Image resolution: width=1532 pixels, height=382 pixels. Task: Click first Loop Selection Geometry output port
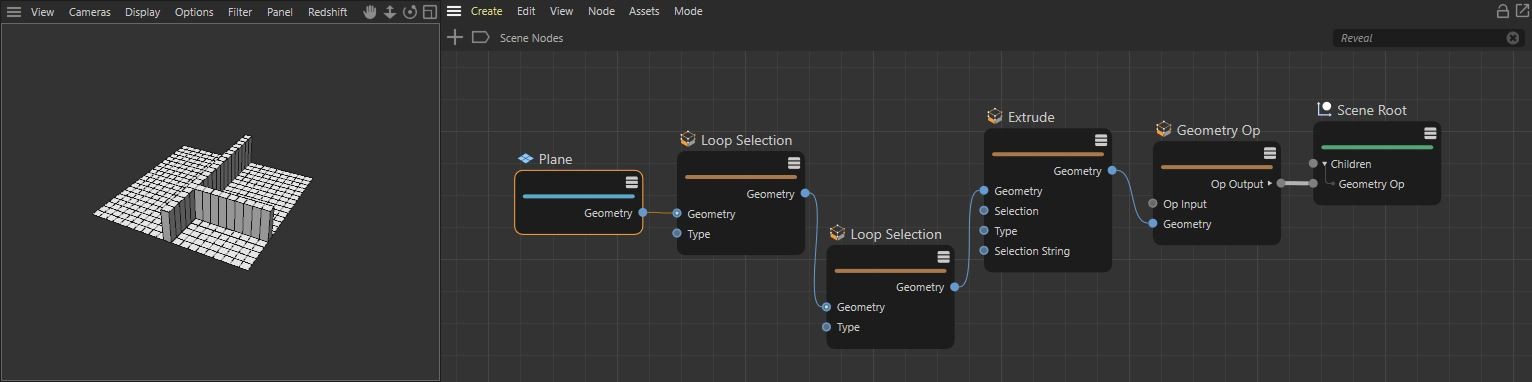[x=805, y=193]
